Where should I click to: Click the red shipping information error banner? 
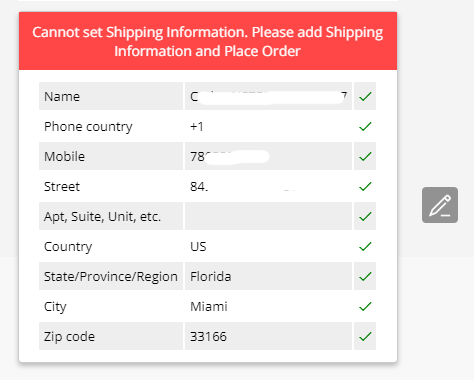point(208,41)
